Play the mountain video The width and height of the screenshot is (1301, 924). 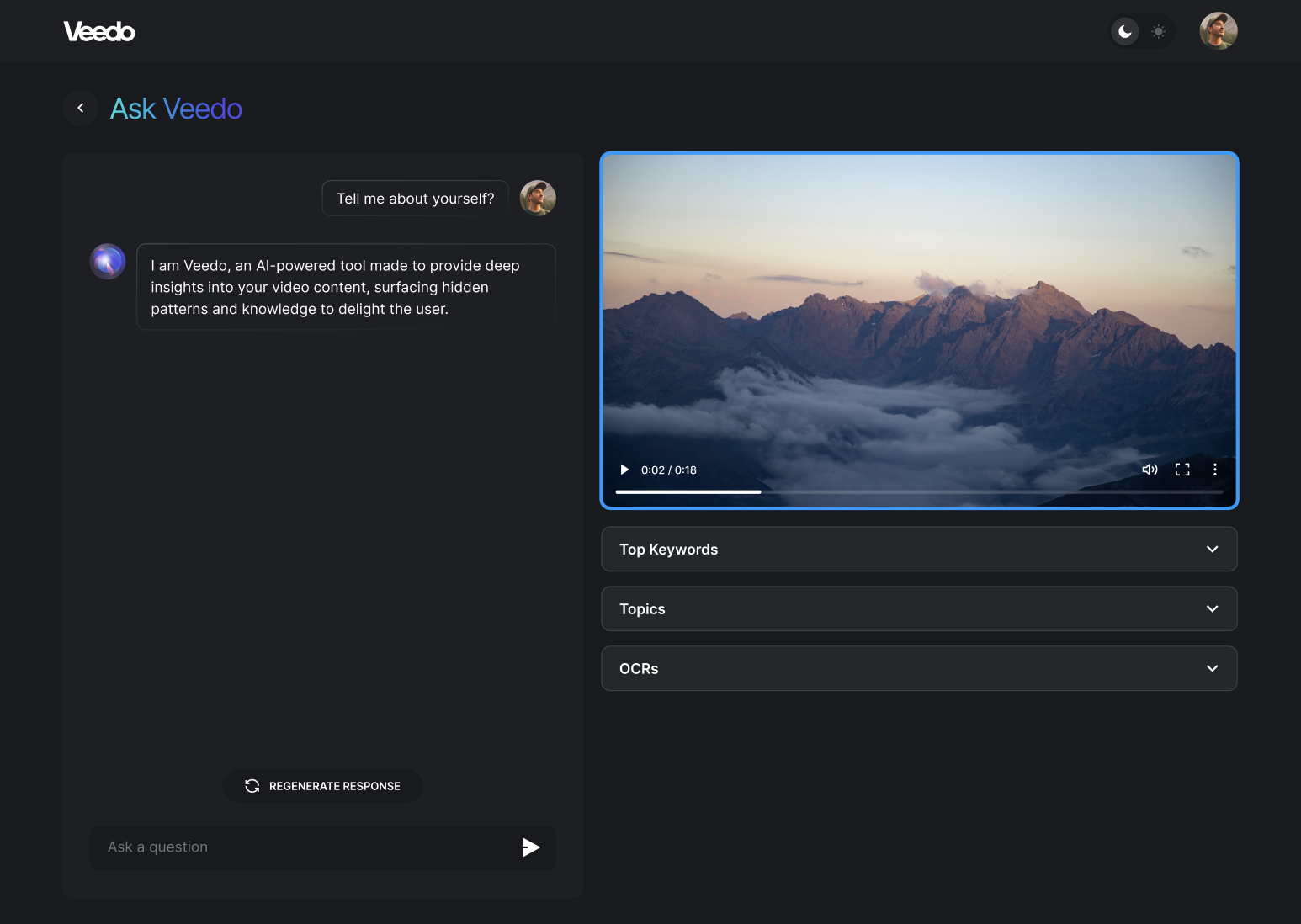(x=624, y=470)
